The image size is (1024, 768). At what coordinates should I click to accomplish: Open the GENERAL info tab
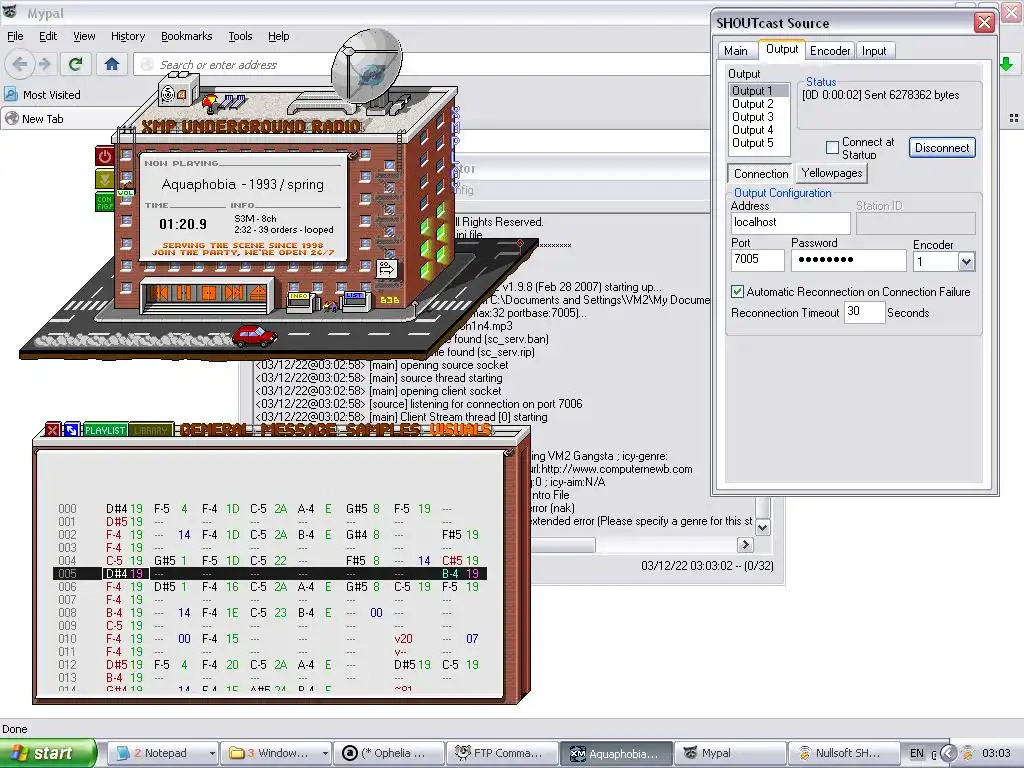216,430
